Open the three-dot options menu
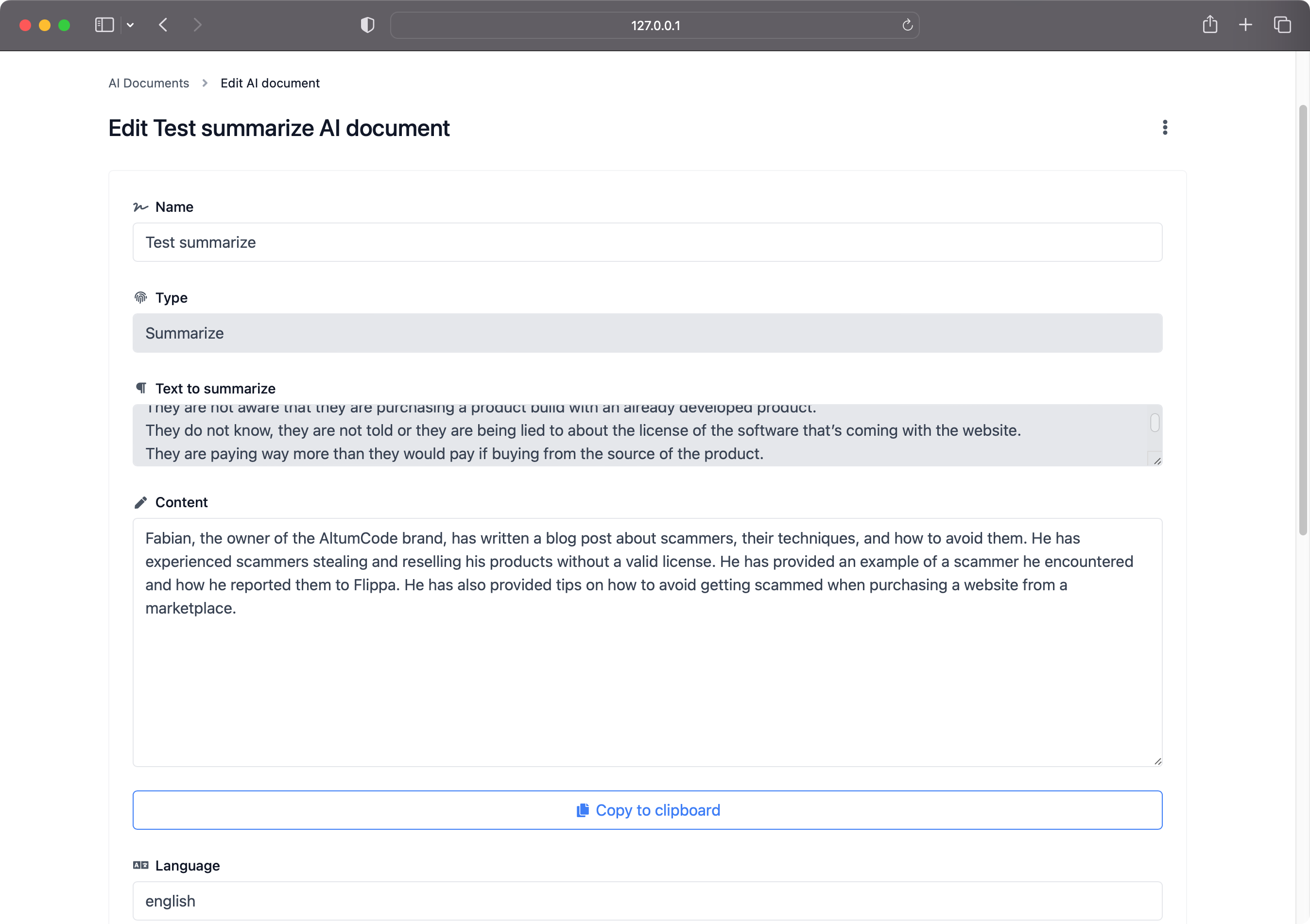Viewport: 1310px width, 924px height. pyautogui.click(x=1165, y=127)
